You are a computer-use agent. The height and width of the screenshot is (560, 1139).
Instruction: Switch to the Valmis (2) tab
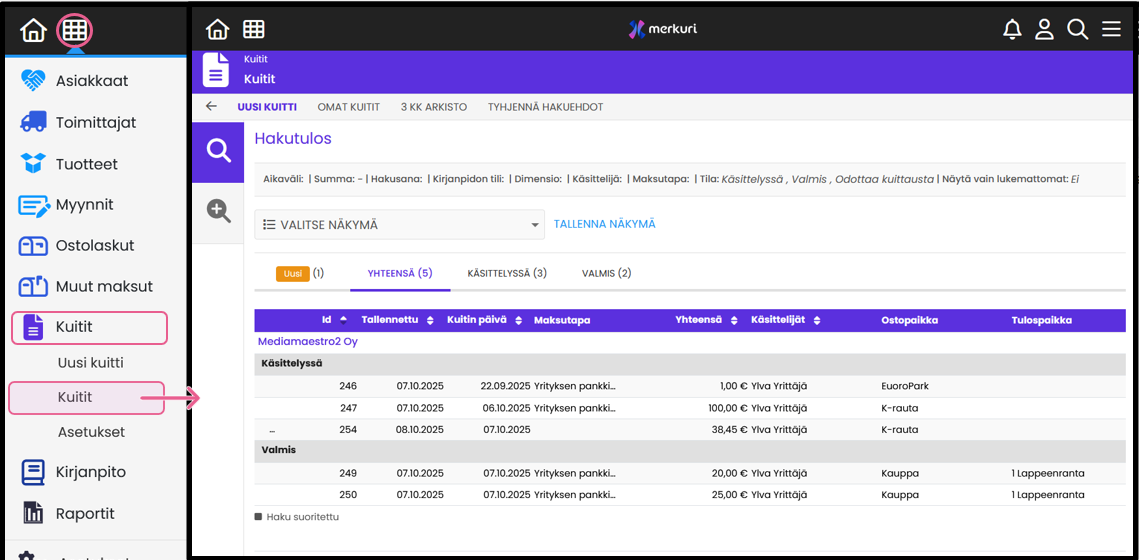606,273
